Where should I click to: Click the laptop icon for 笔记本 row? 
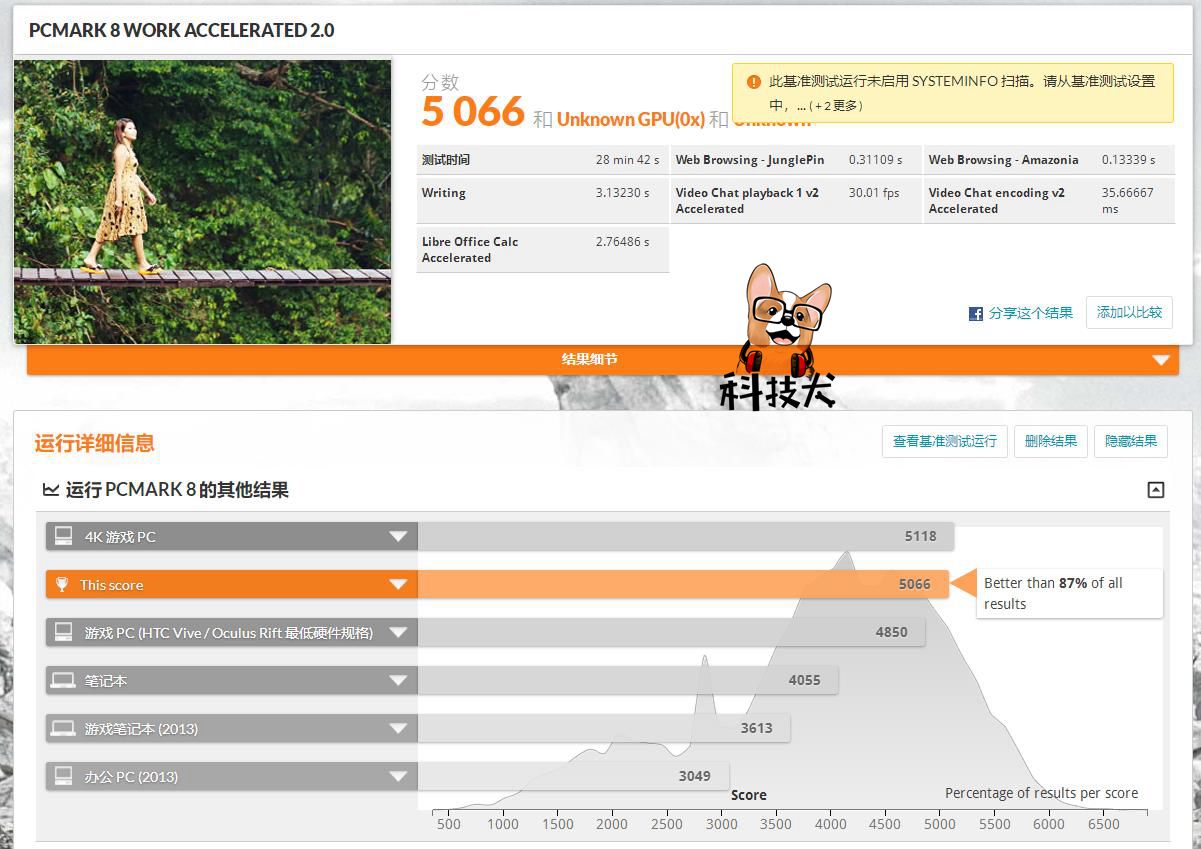coord(63,680)
